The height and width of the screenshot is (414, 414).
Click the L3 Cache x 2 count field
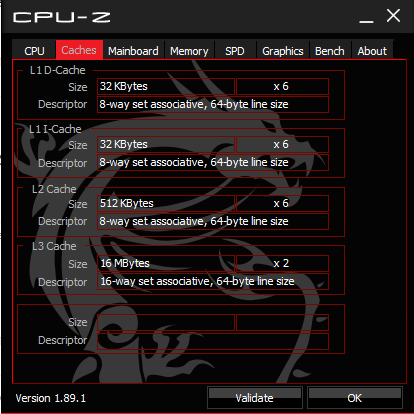[x=282, y=263]
